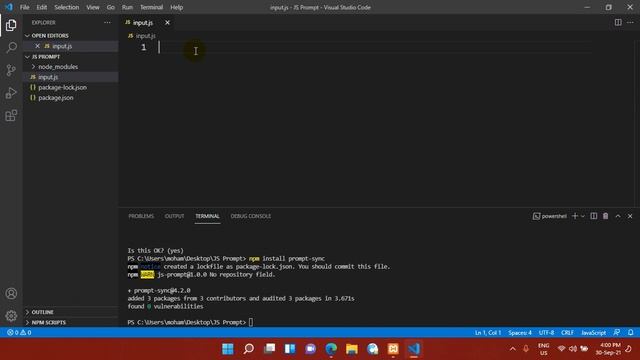Open the volume icon in system tray

pyautogui.click(x=573, y=349)
